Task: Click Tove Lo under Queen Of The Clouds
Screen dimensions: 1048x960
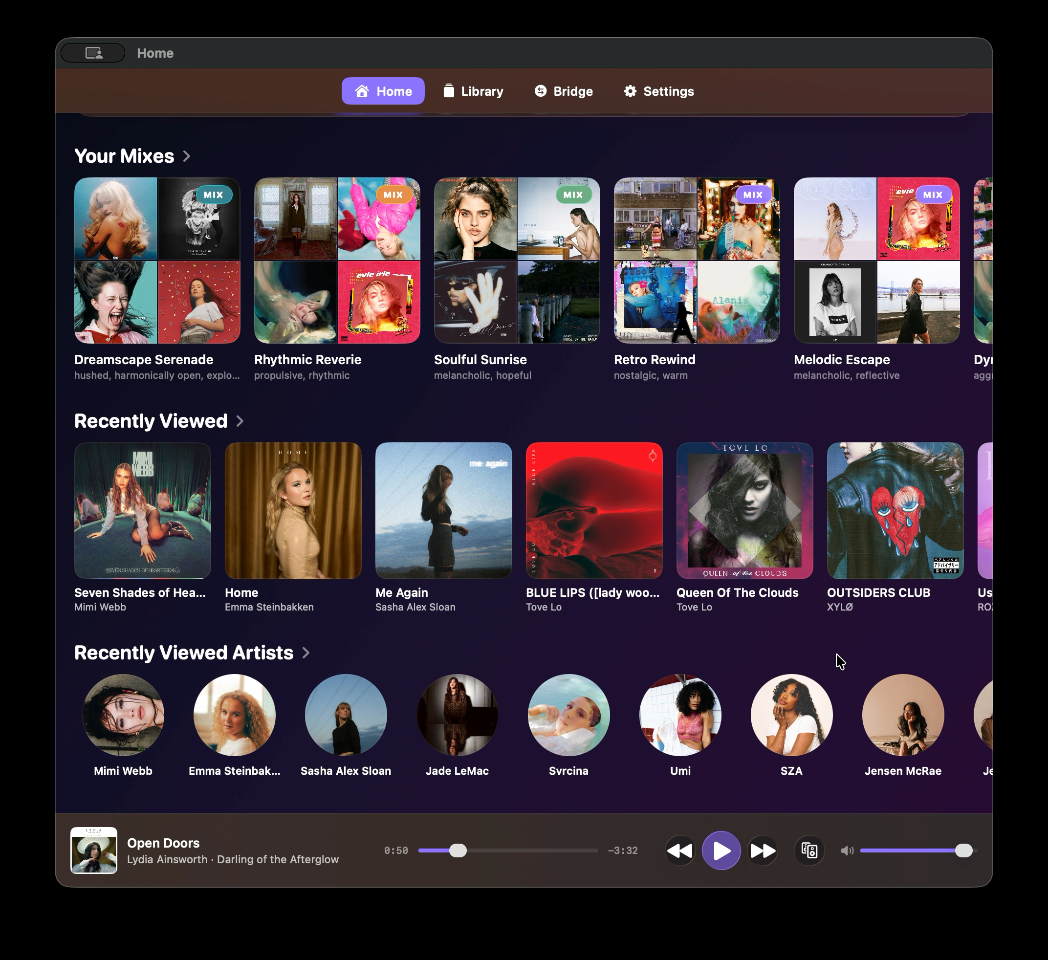Action: point(694,607)
